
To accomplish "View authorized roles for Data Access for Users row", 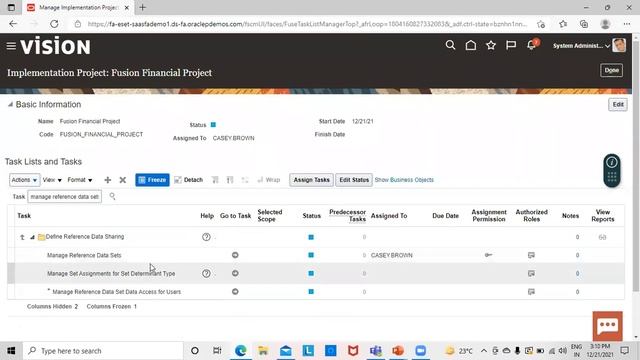I will (531, 292).
